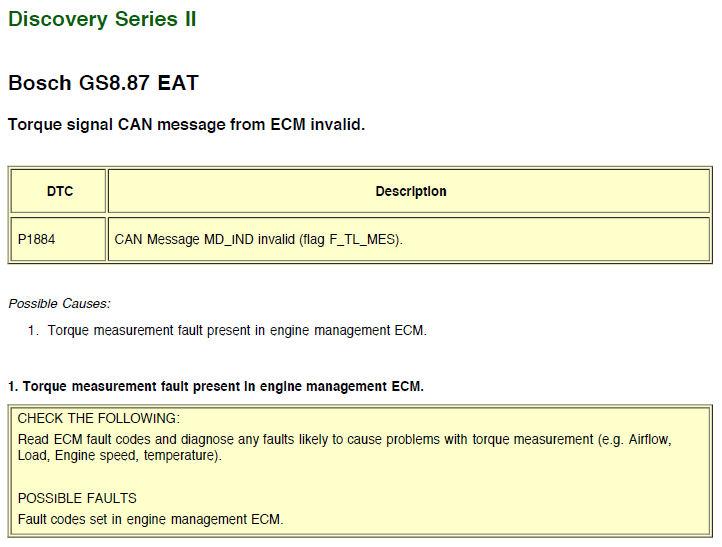Image resolution: width=722 pixels, height=547 pixels.
Task: Click the empty area right of P1884 description text
Action: (x=560, y=240)
